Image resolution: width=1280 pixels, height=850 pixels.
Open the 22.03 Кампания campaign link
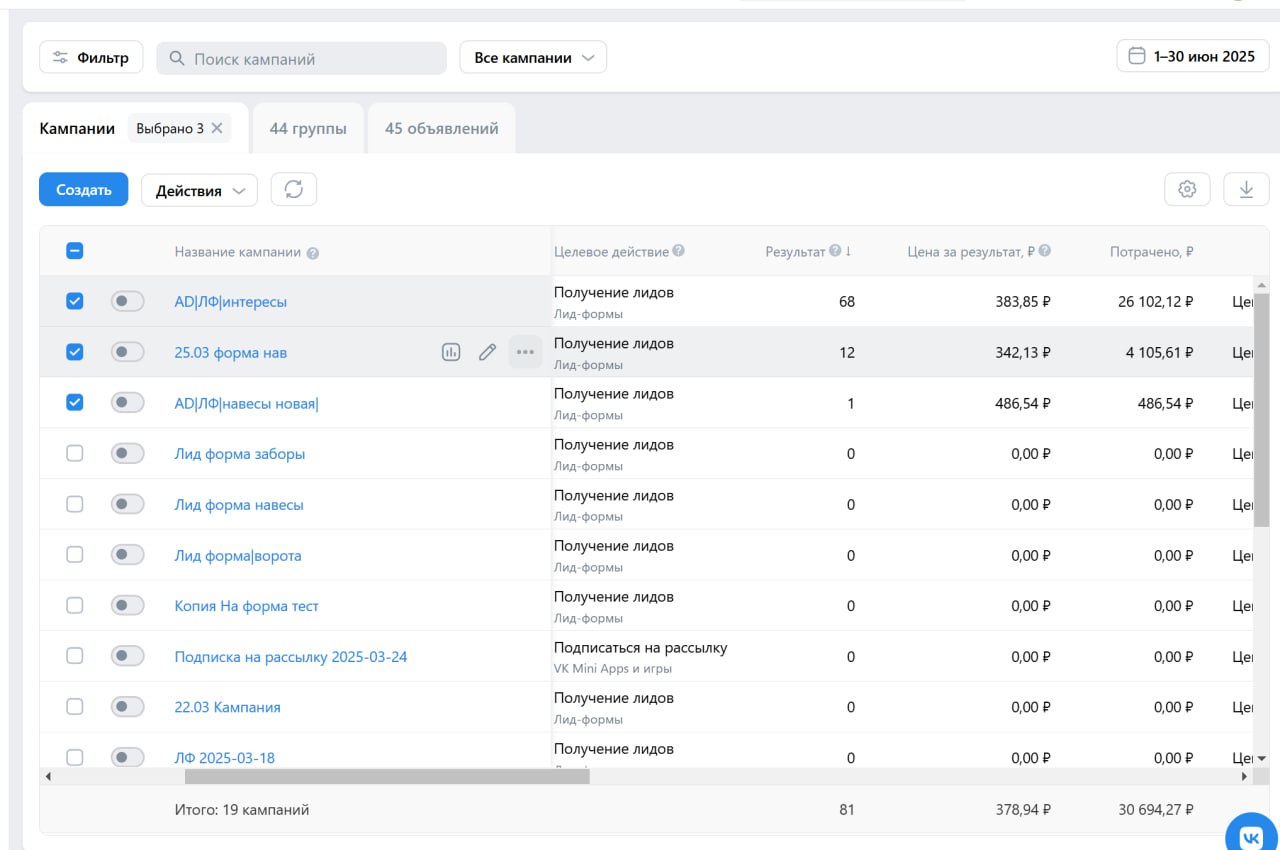coord(227,707)
